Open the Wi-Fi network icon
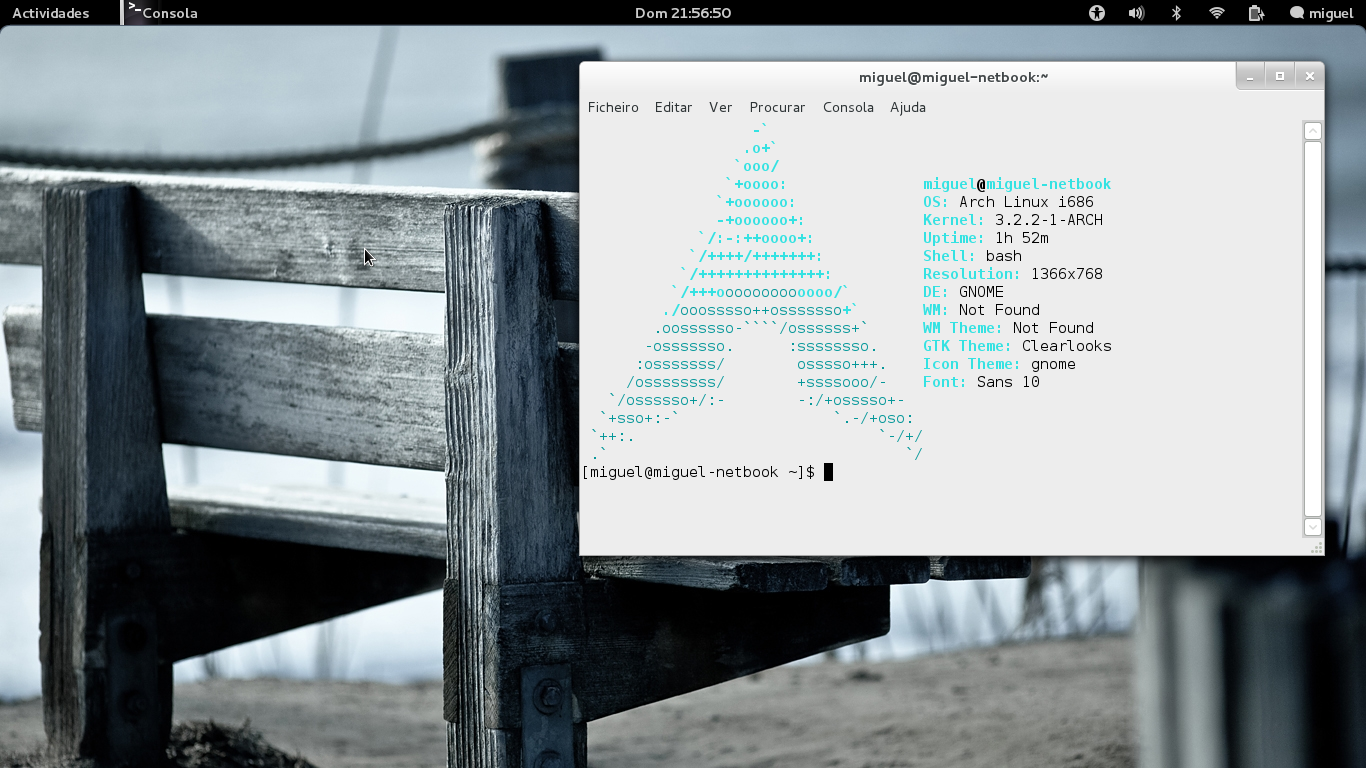The width and height of the screenshot is (1366, 768). [x=1217, y=13]
